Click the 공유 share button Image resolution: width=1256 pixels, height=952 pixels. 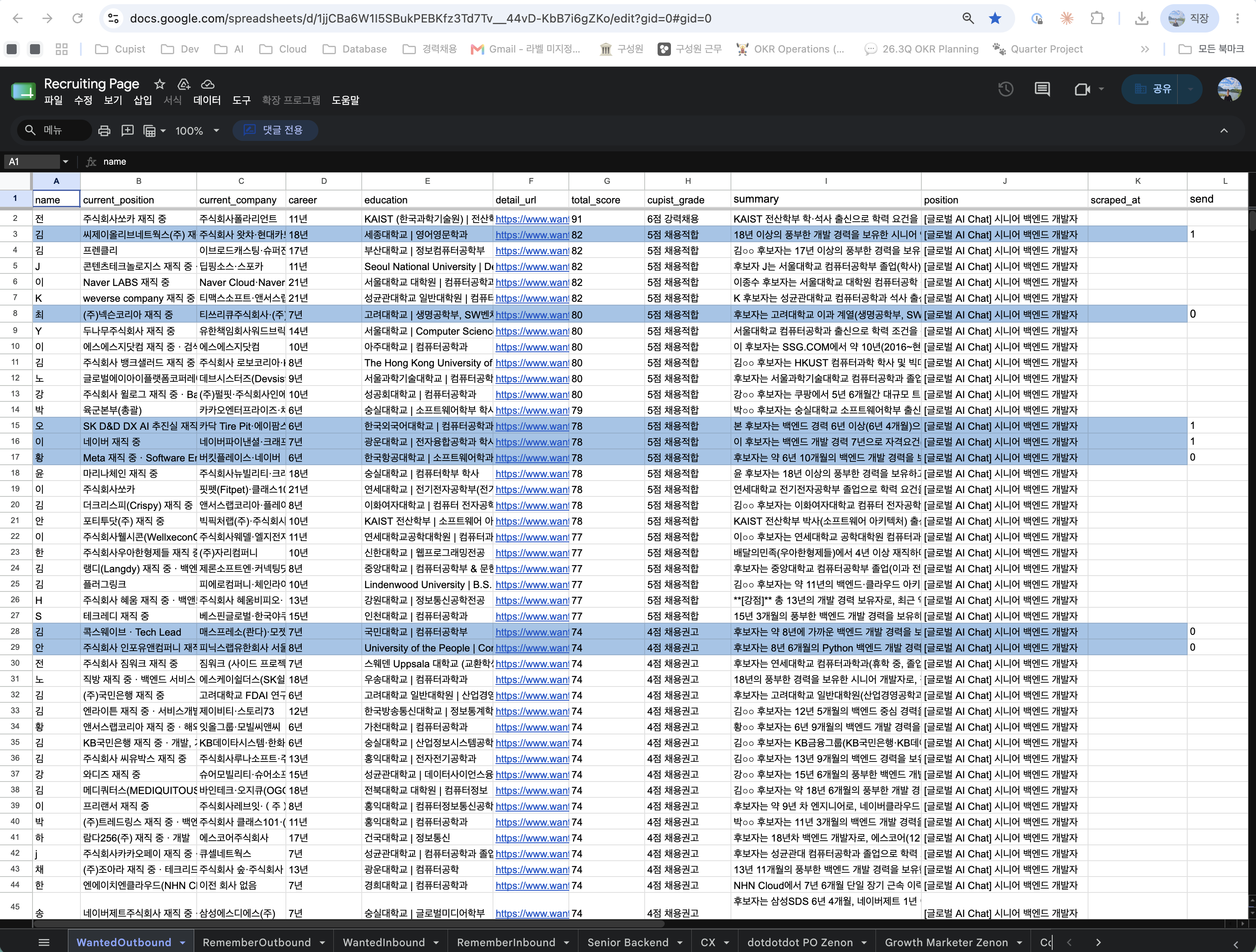point(1153,89)
